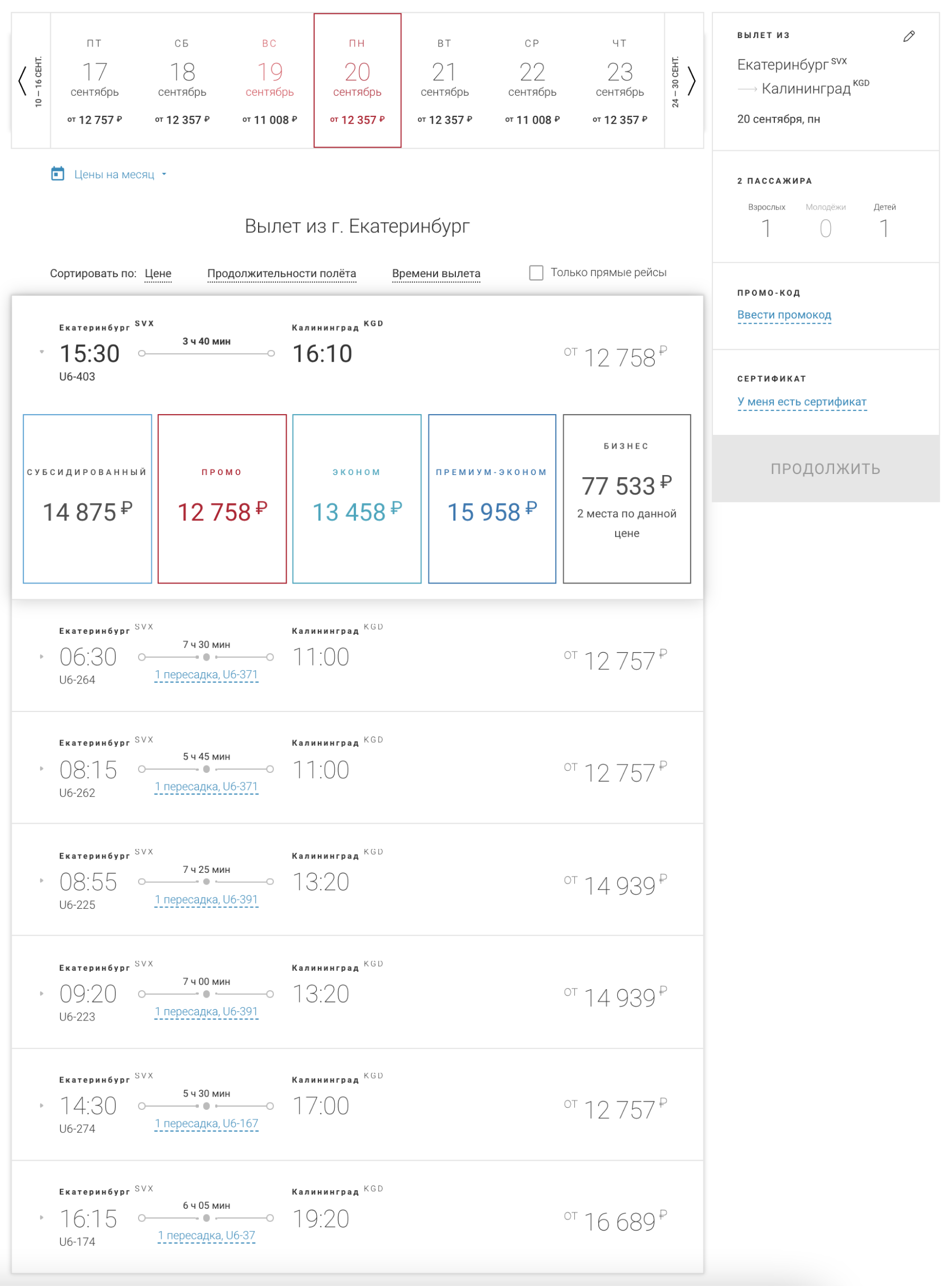This screenshot has height=1286, width=952.
Task: Sort by Продолжительности полёта
Action: tap(282, 273)
